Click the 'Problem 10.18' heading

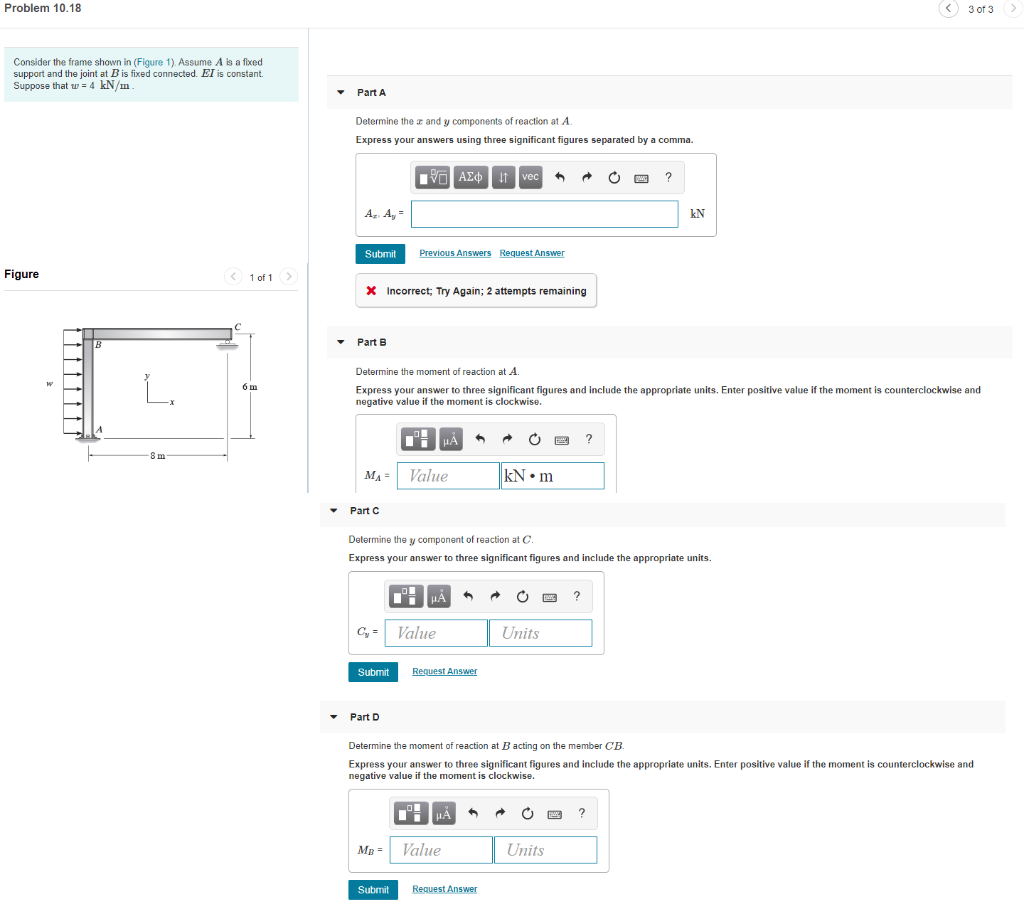tap(43, 8)
